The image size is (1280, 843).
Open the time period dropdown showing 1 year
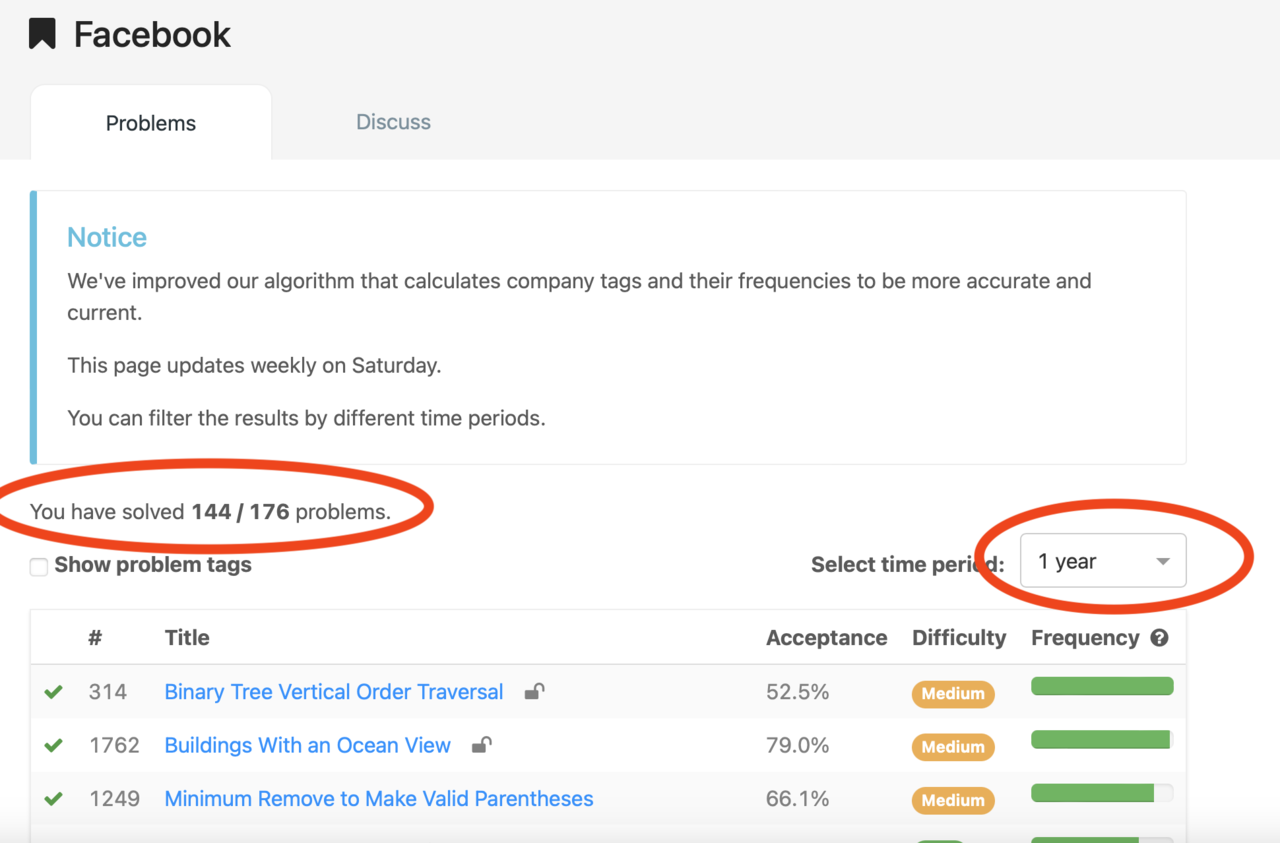[1102, 562]
